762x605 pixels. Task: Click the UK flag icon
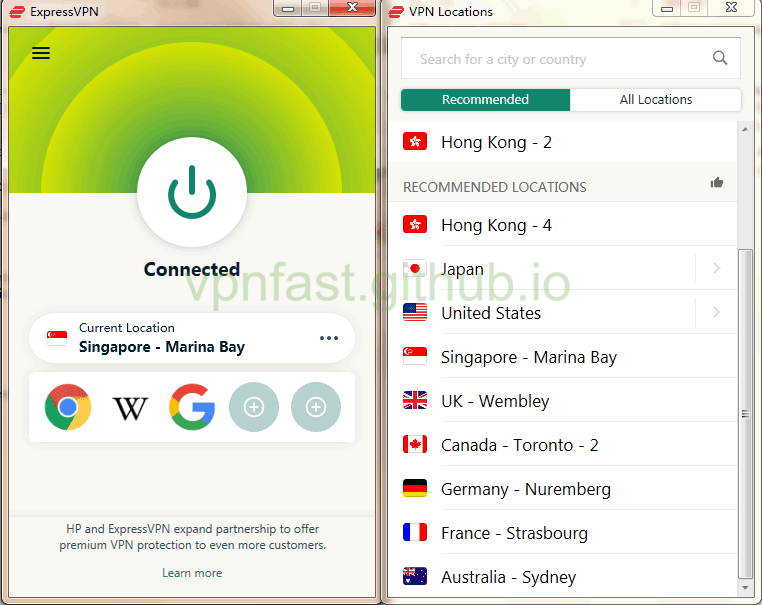(x=415, y=400)
